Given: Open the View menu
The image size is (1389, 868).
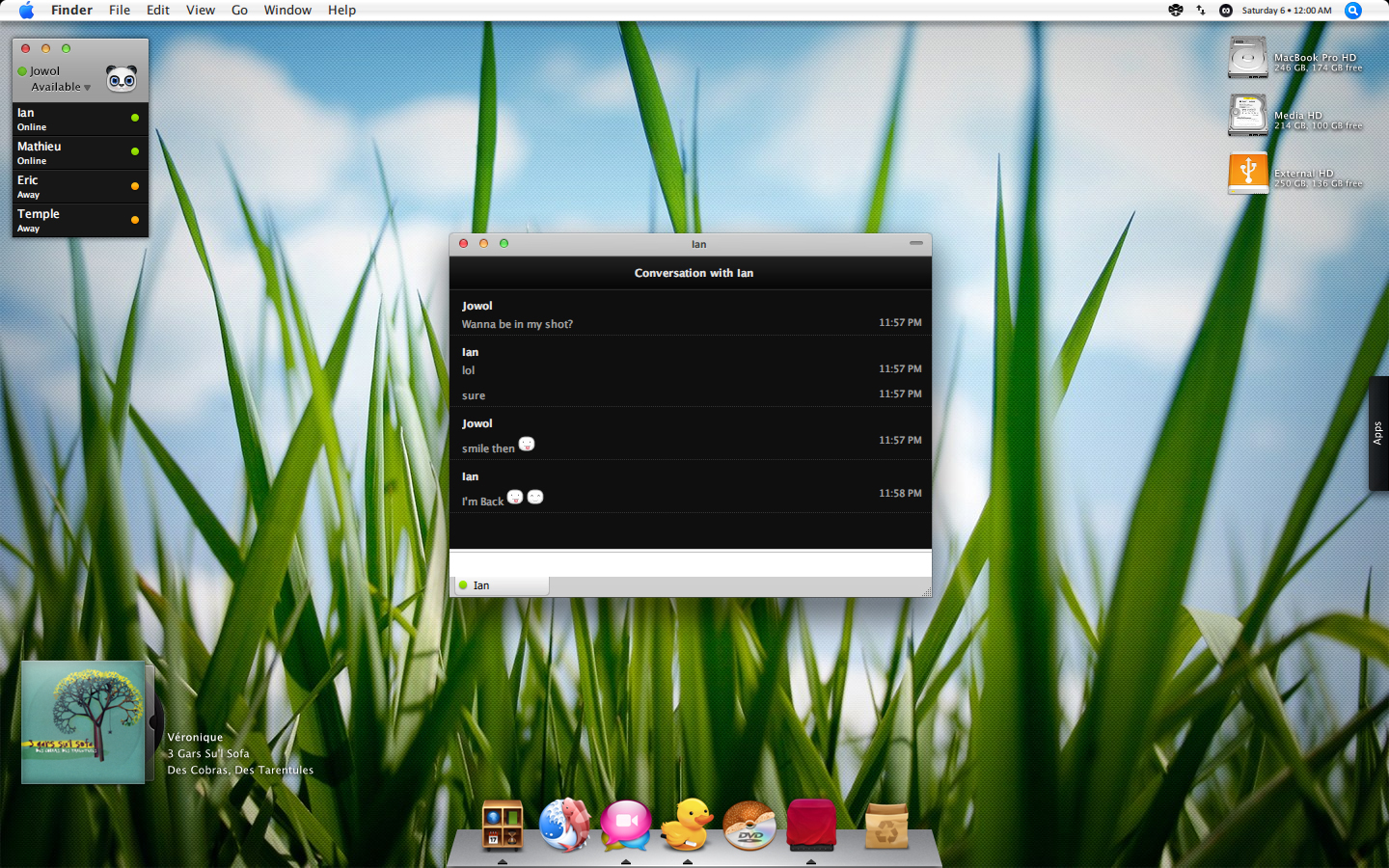Looking at the screenshot, I should (x=201, y=11).
